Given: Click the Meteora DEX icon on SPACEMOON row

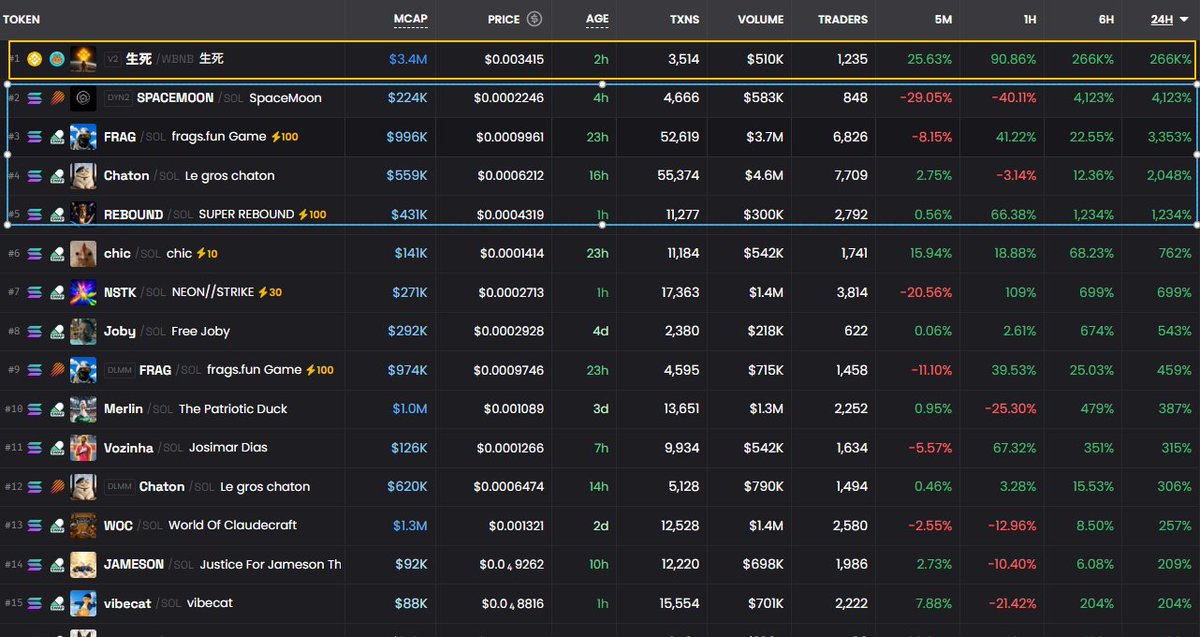Looking at the screenshot, I should [57, 98].
